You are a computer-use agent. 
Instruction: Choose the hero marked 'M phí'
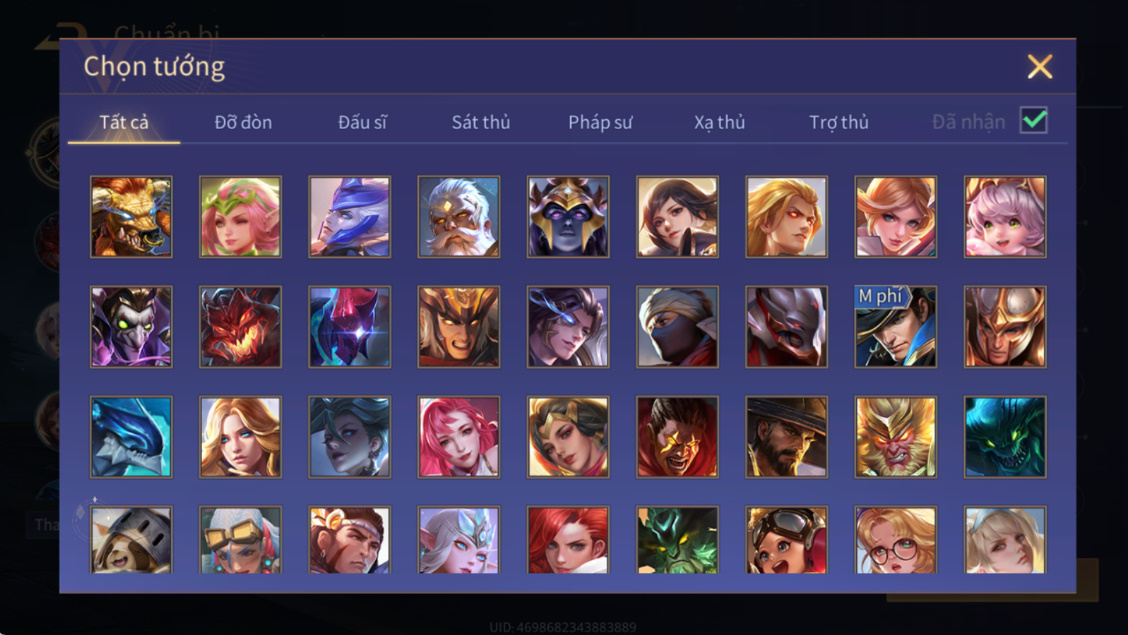(896, 326)
